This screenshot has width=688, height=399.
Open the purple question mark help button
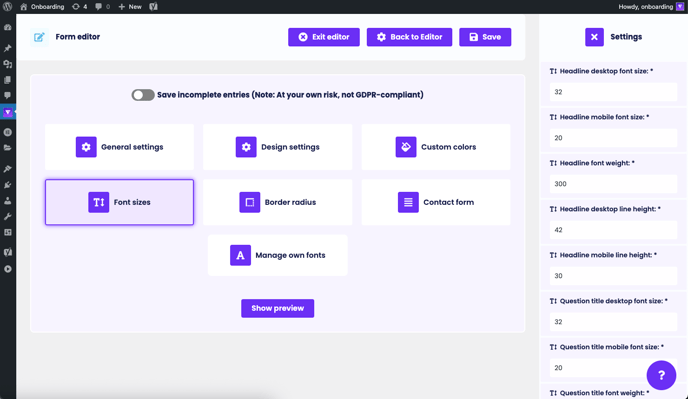(x=661, y=375)
